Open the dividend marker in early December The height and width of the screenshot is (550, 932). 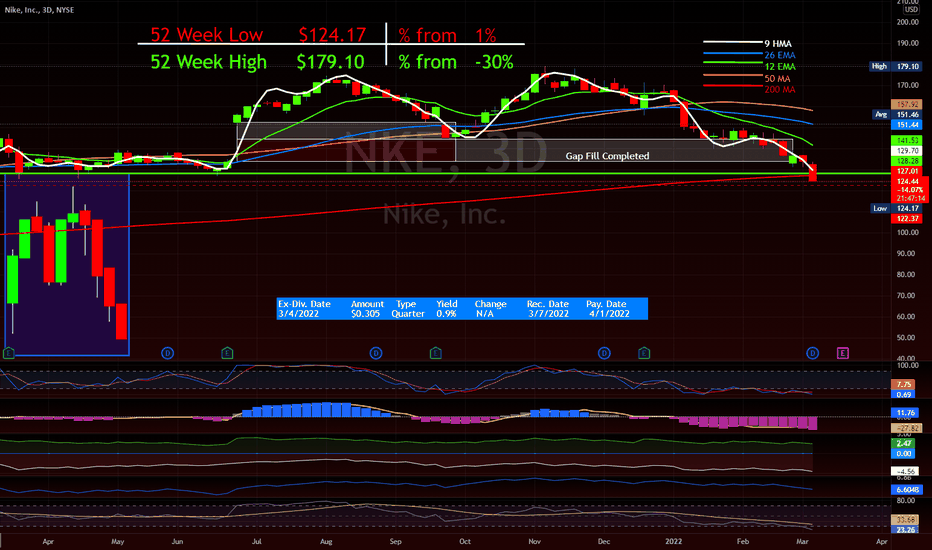(604, 353)
